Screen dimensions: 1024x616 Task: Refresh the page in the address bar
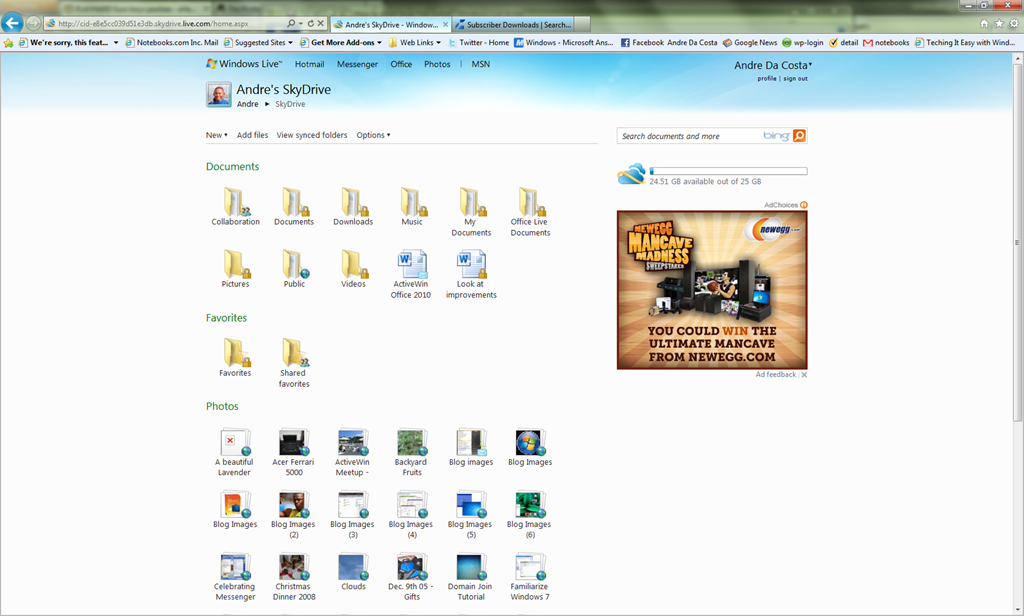310,24
